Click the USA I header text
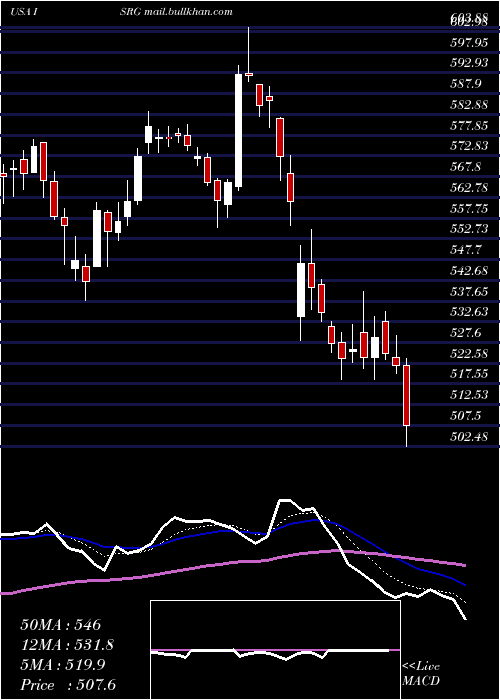 click(x=26, y=12)
